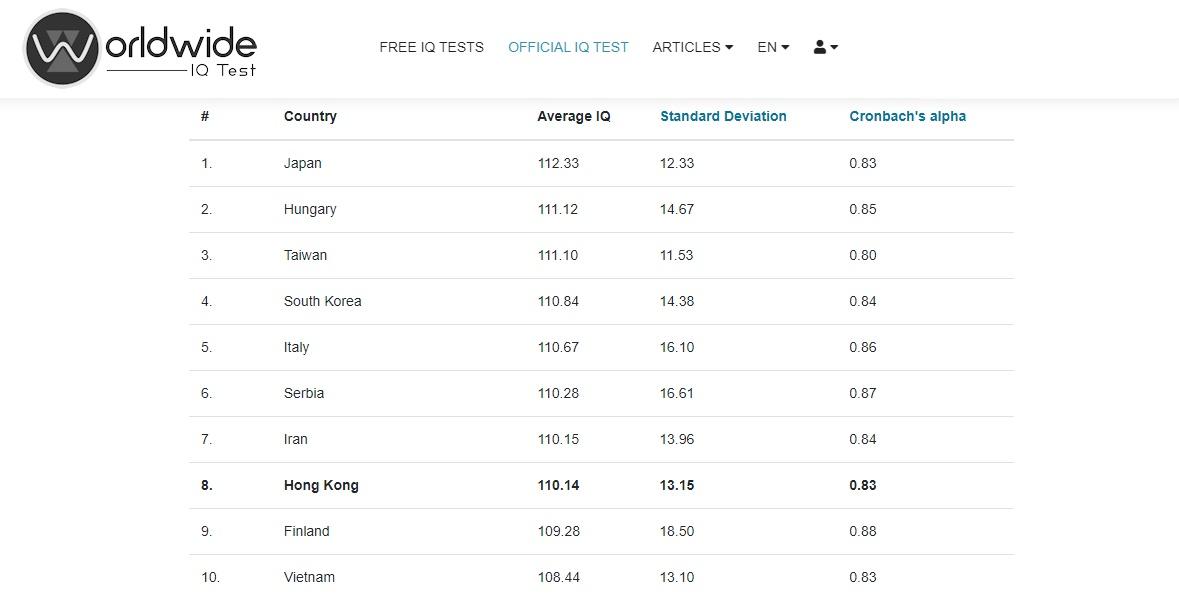Click the Vietnam country name
Screen dimensions: 1179x597
309,577
